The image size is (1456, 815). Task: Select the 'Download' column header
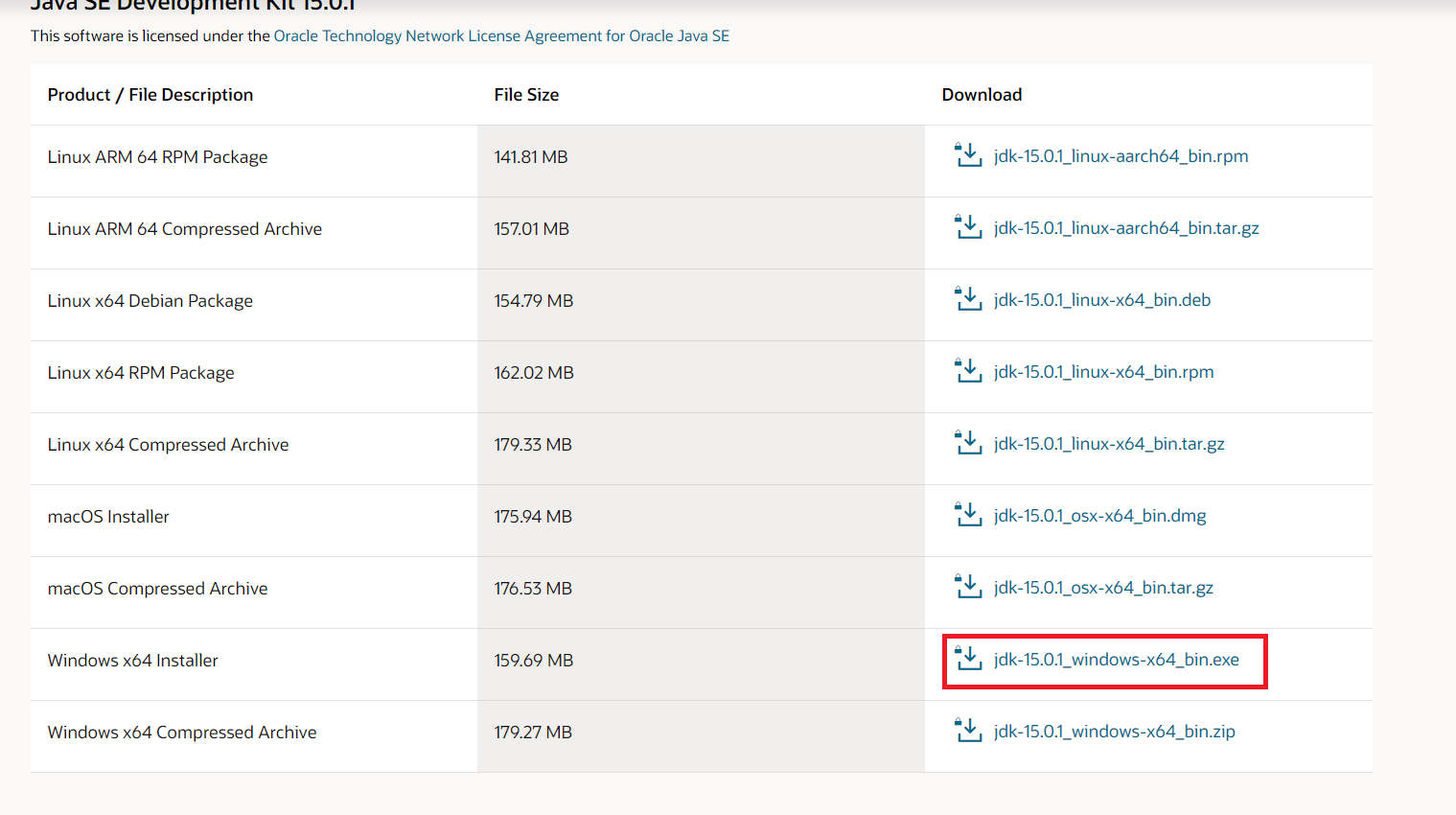pos(982,95)
